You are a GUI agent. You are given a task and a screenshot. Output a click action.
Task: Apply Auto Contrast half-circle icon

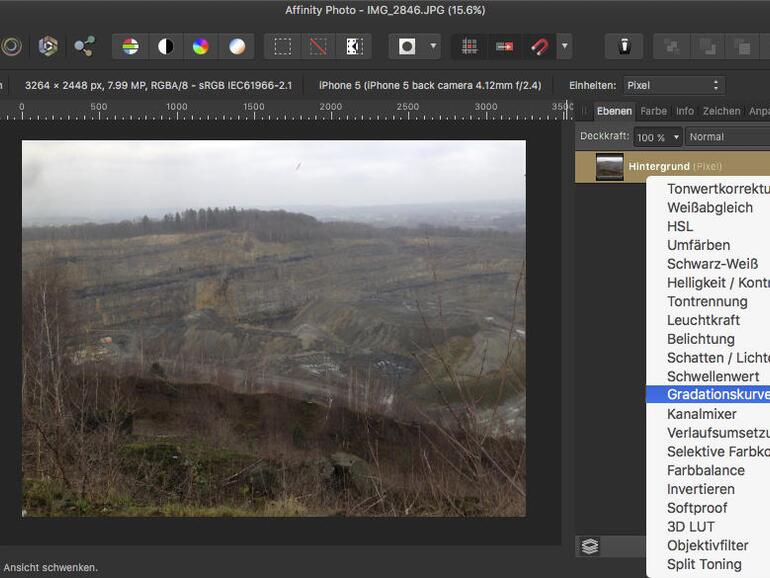tap(165, 46)
